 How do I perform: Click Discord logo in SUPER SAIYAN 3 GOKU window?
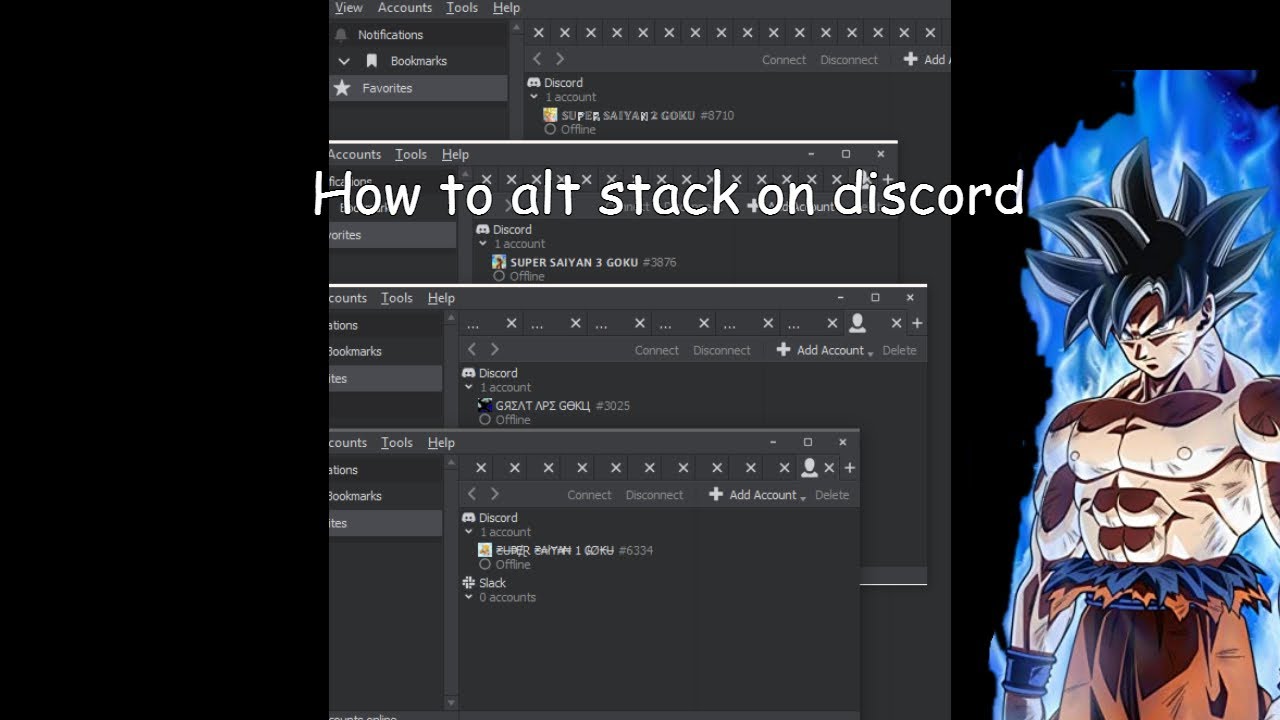click(x=483, y=230)
